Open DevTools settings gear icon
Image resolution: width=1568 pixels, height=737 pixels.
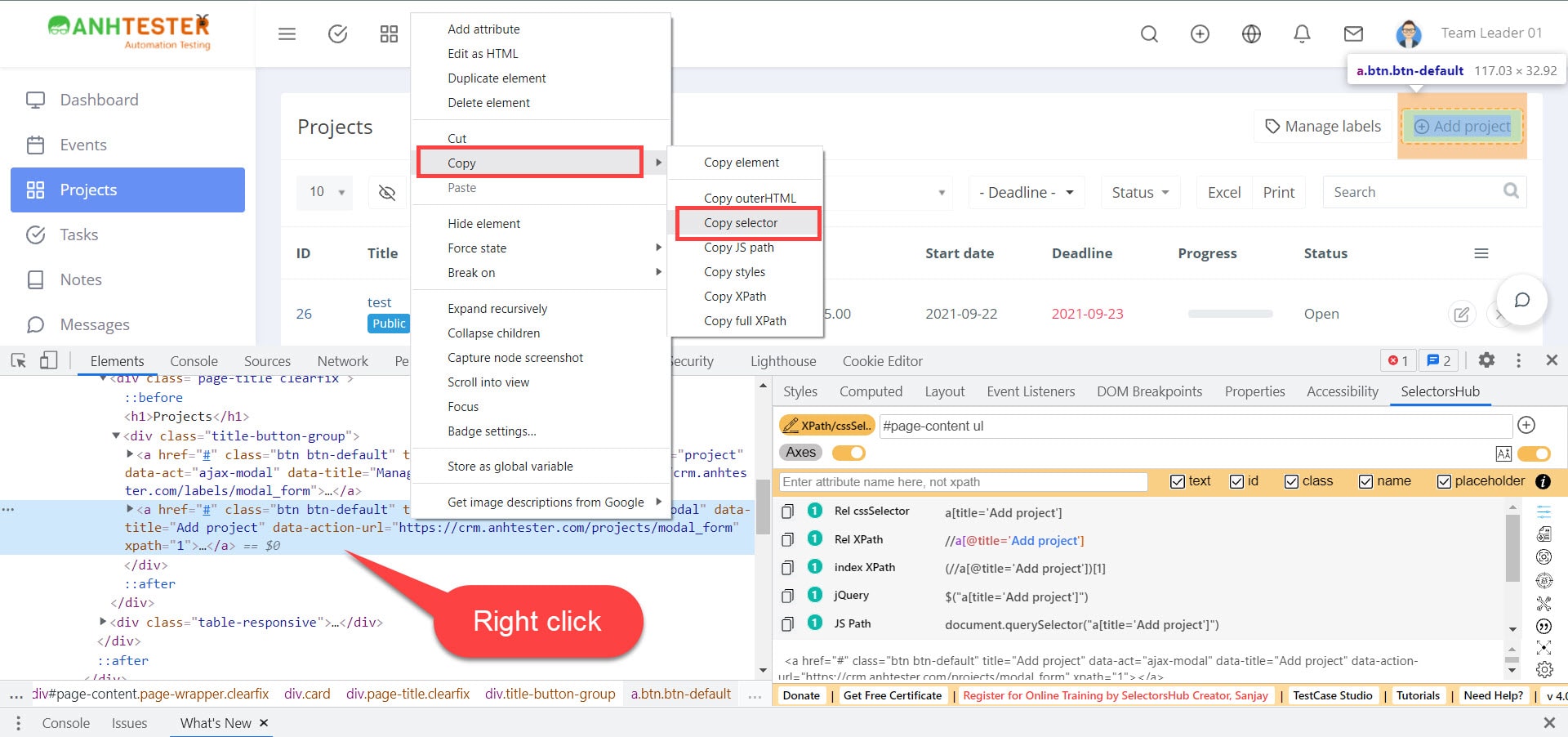point(1486,360)
